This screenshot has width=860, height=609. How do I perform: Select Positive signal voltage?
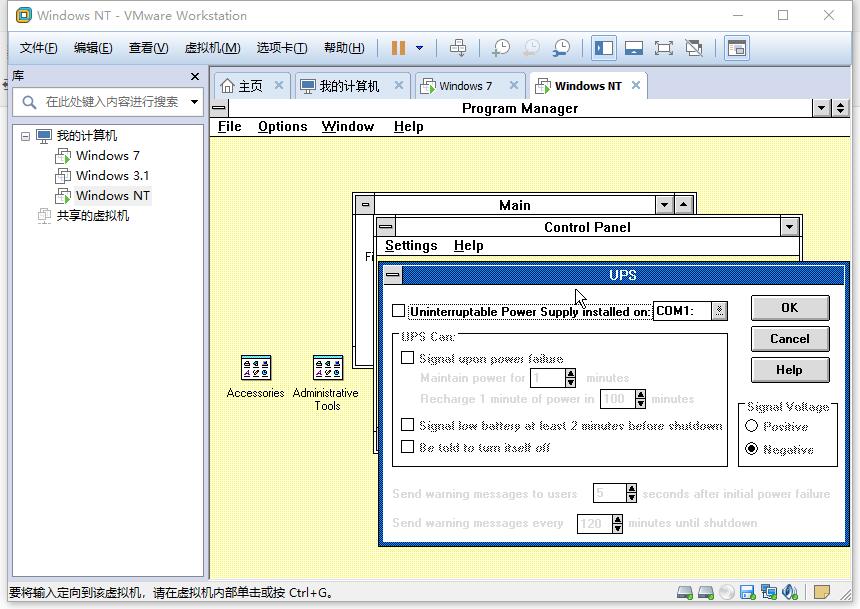751,426
